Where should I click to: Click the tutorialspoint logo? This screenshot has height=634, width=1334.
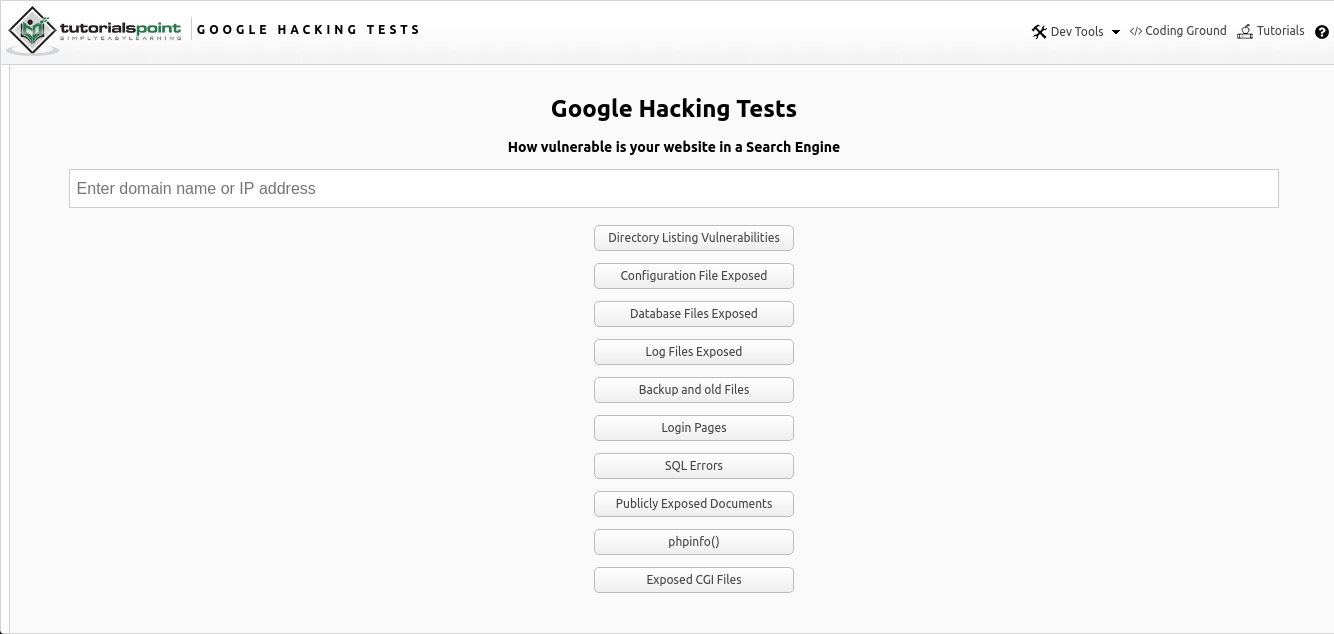coord(95,31)
